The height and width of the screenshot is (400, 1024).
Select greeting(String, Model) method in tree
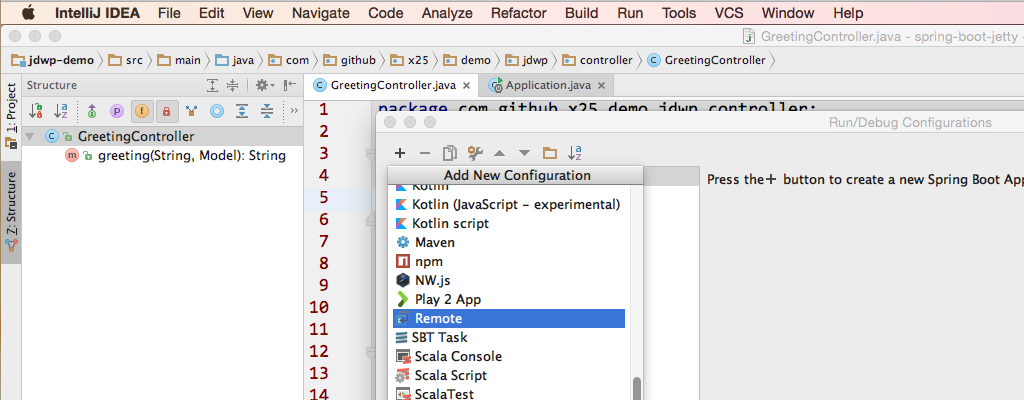[x=191, y=156]
